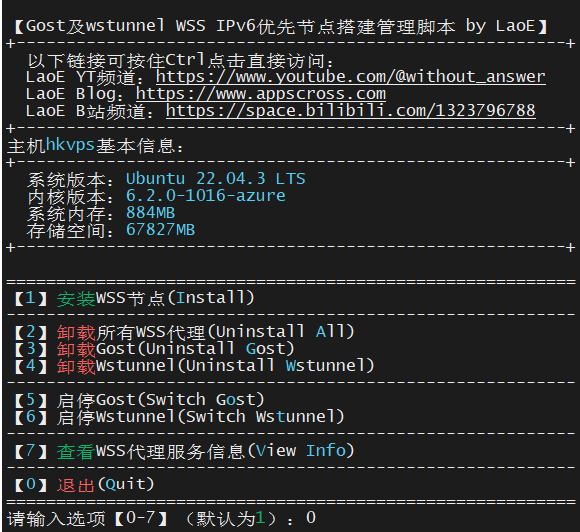
Task: Select menu option 1 Install WSS node
Action: (x=134, y=298)
